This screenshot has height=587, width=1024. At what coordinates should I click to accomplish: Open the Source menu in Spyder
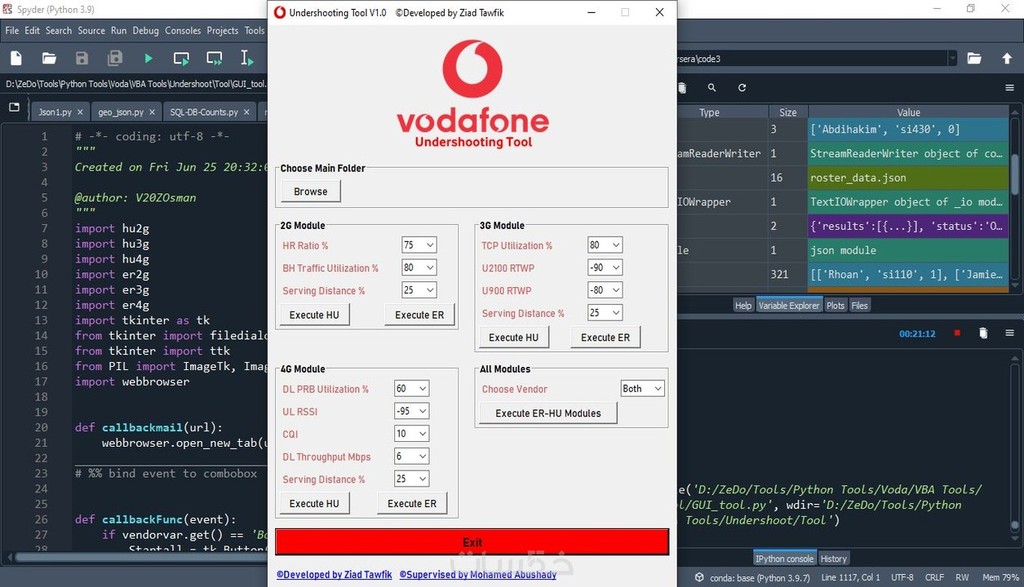[x=91, y=31]
